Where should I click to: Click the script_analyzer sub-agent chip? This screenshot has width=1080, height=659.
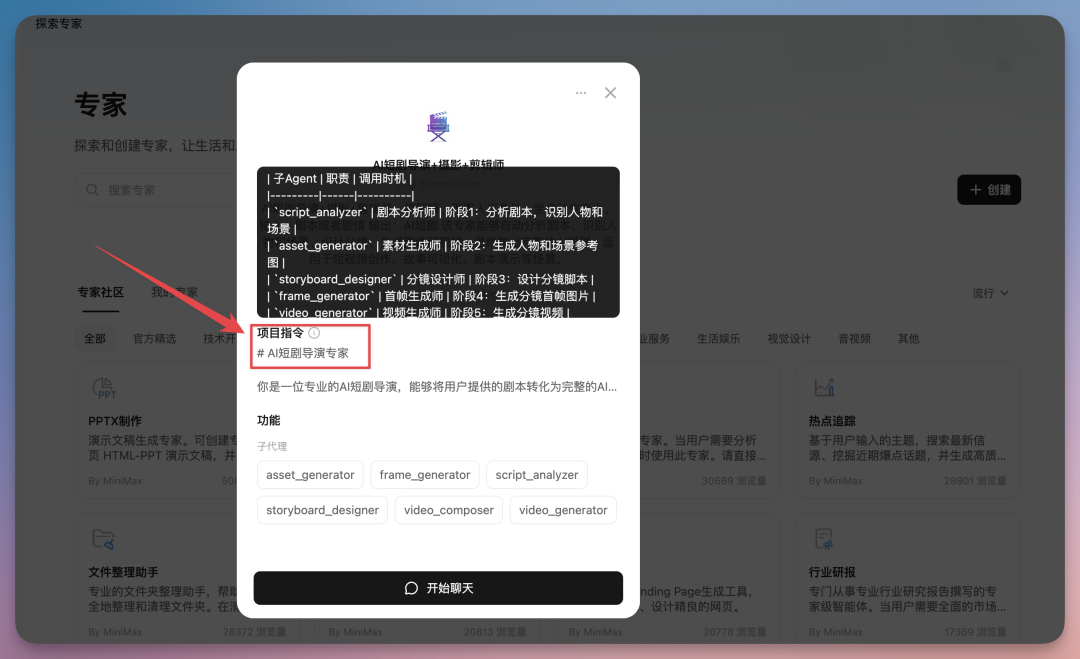tap(537, 474)
